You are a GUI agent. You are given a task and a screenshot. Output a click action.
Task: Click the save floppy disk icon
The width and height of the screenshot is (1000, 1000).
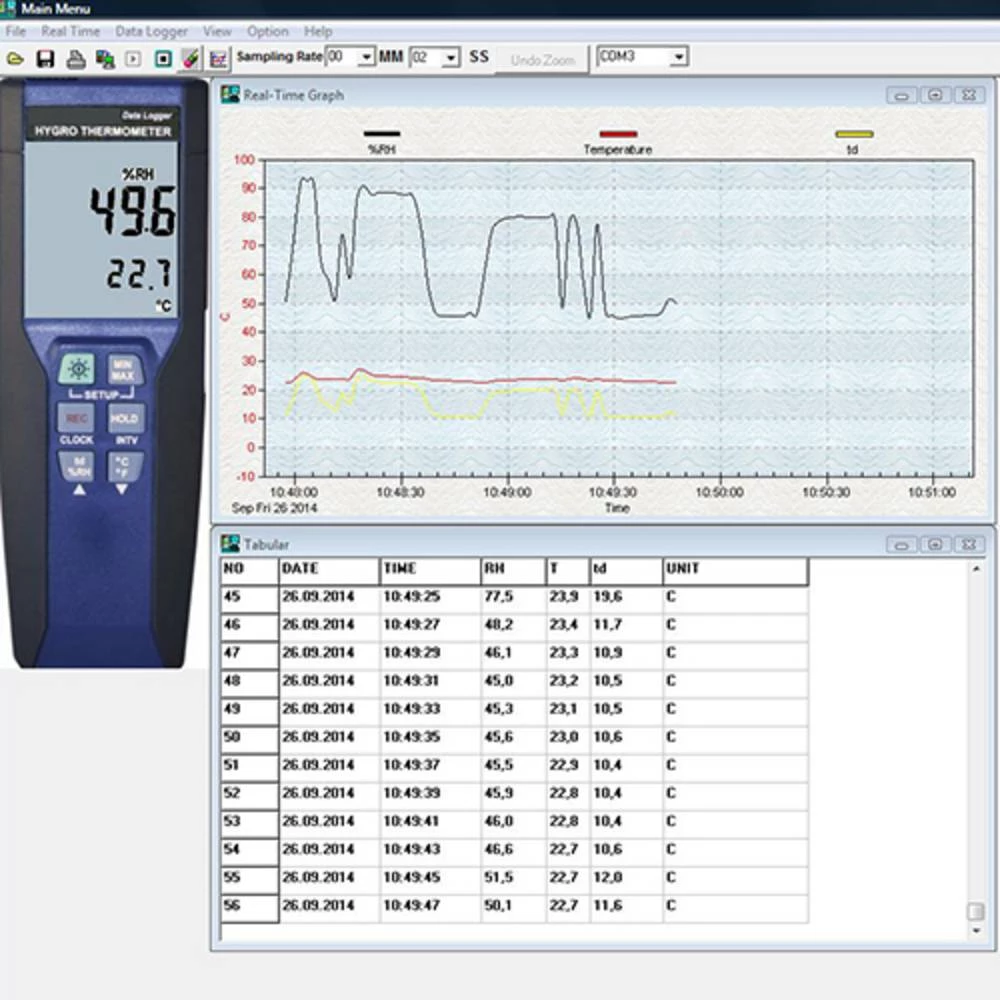pos(45,59)
